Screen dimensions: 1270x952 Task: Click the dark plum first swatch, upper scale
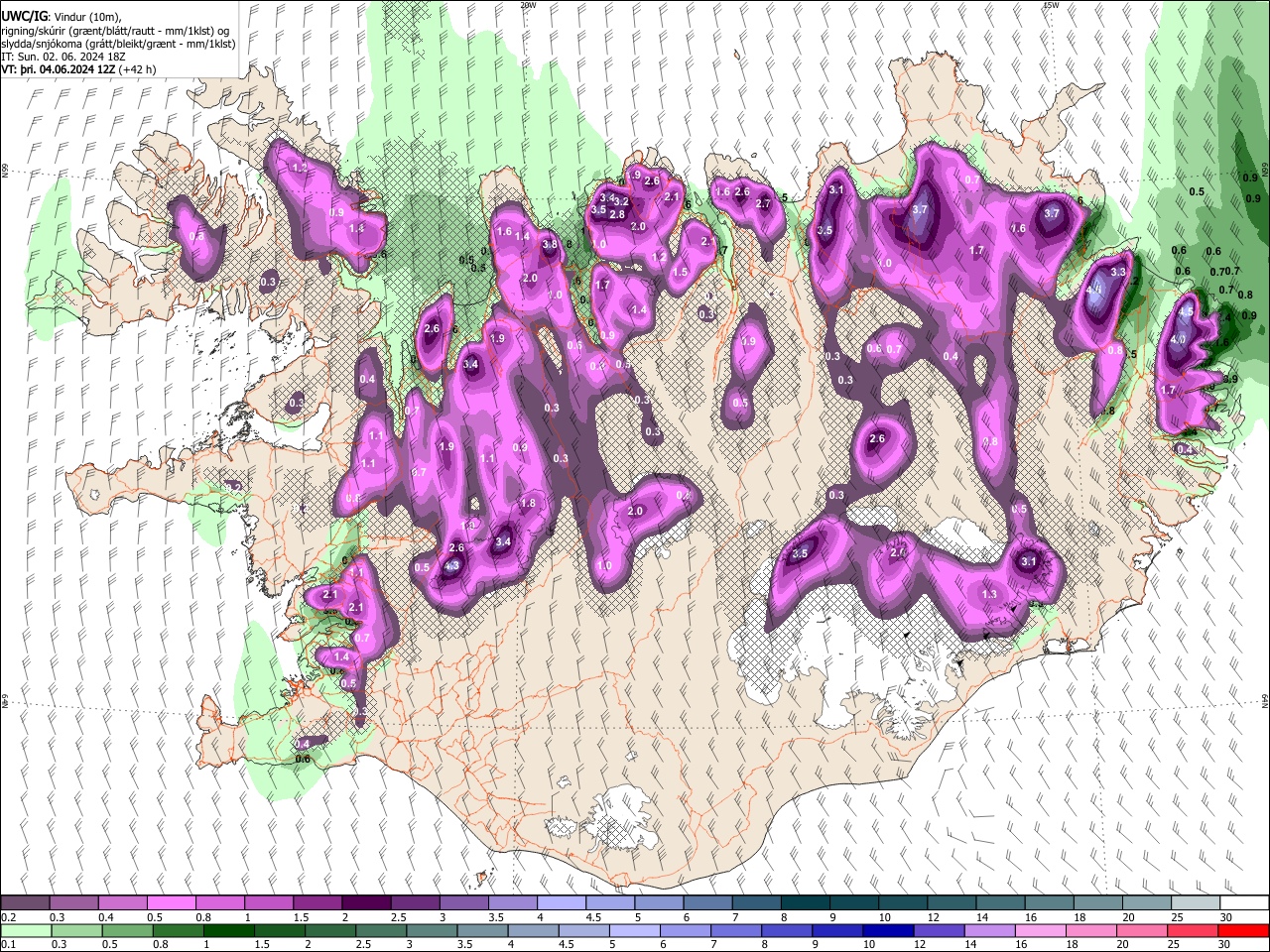[26, 903]
